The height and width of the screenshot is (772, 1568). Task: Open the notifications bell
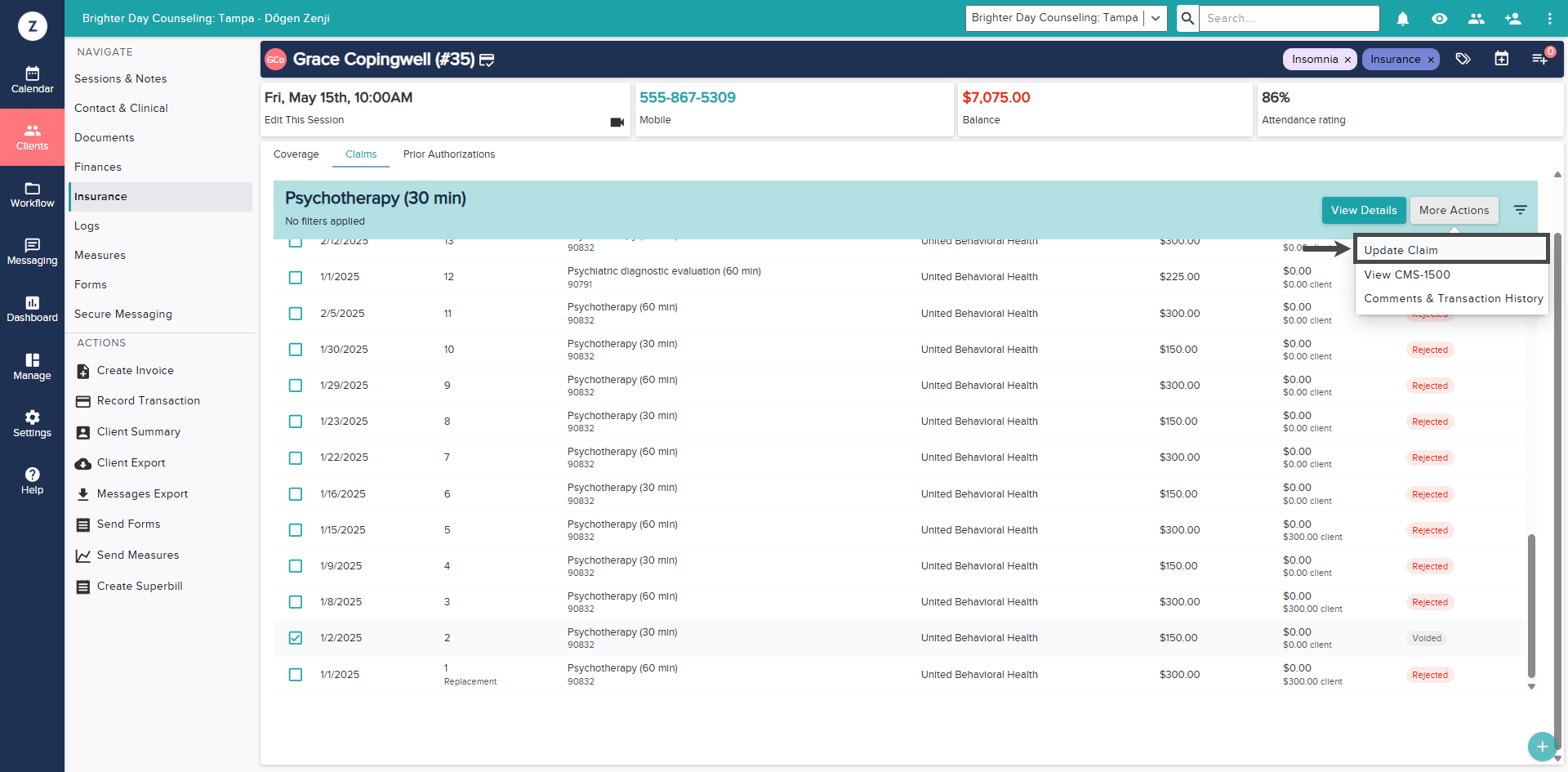click(1403, 18)
